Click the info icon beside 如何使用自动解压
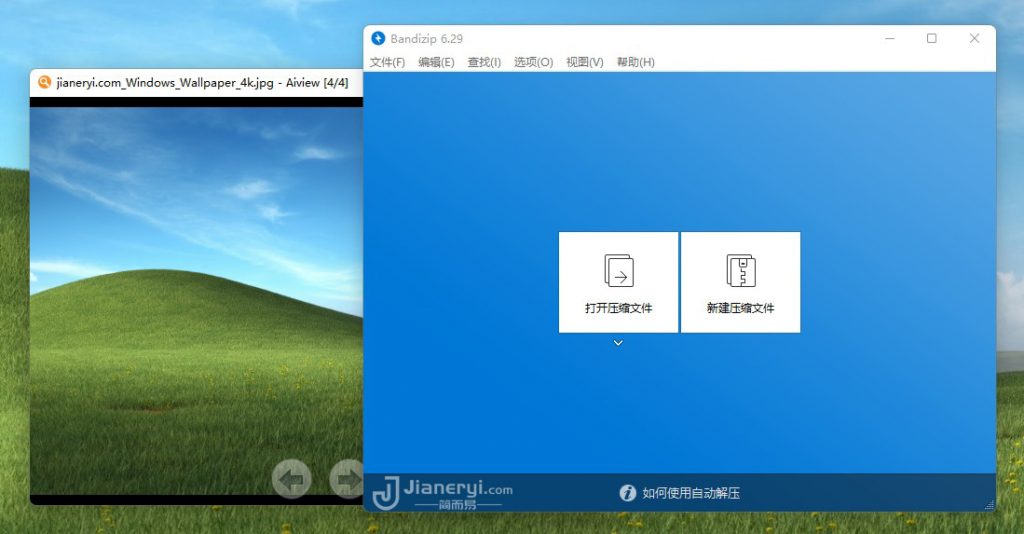 click(x=628, y=493)
